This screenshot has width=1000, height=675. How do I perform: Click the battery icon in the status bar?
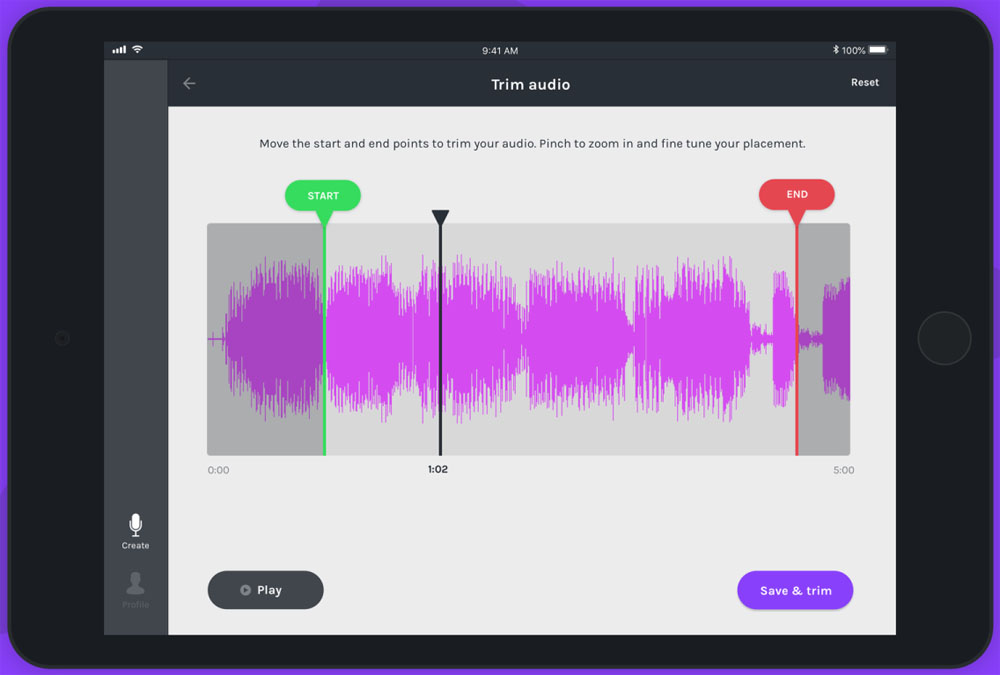point(877,50)
